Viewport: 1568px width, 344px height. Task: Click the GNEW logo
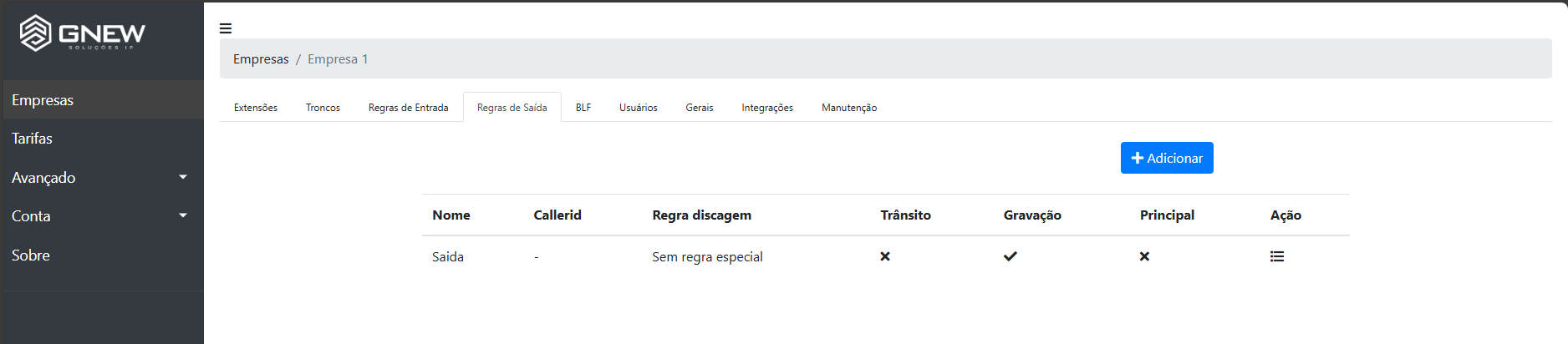point(83,33)
